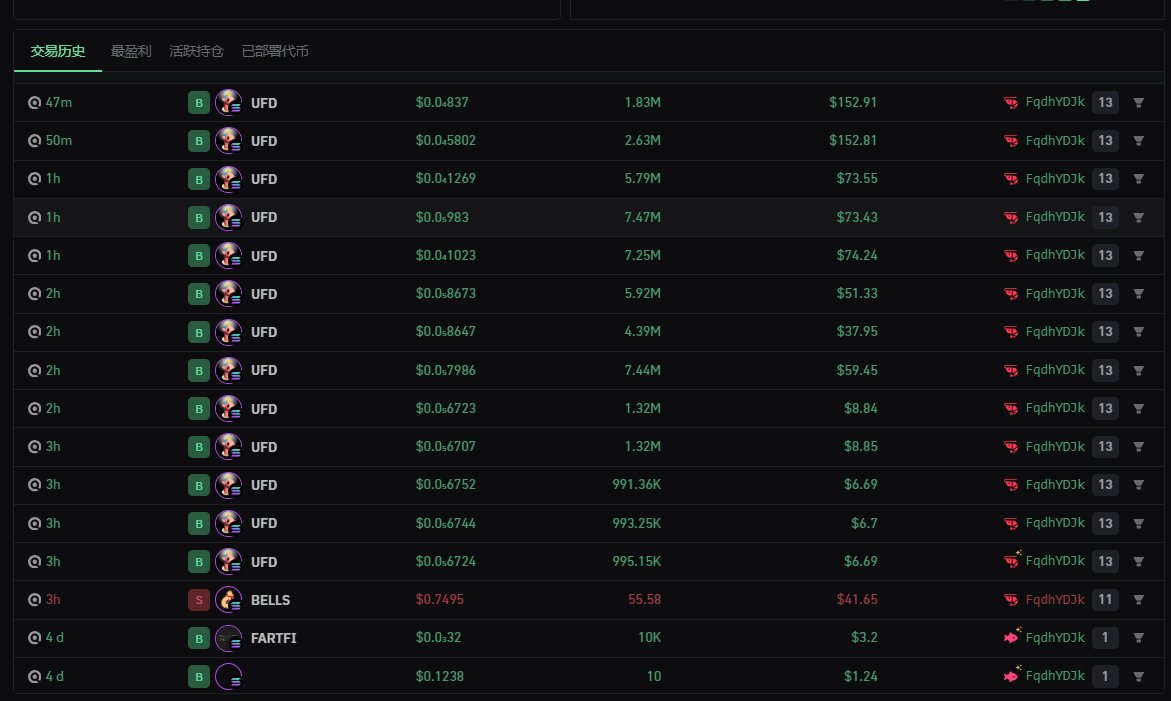1171x701 pixels.
Task: Click filter funnel on the $8.85 row
Action: 1138,446
